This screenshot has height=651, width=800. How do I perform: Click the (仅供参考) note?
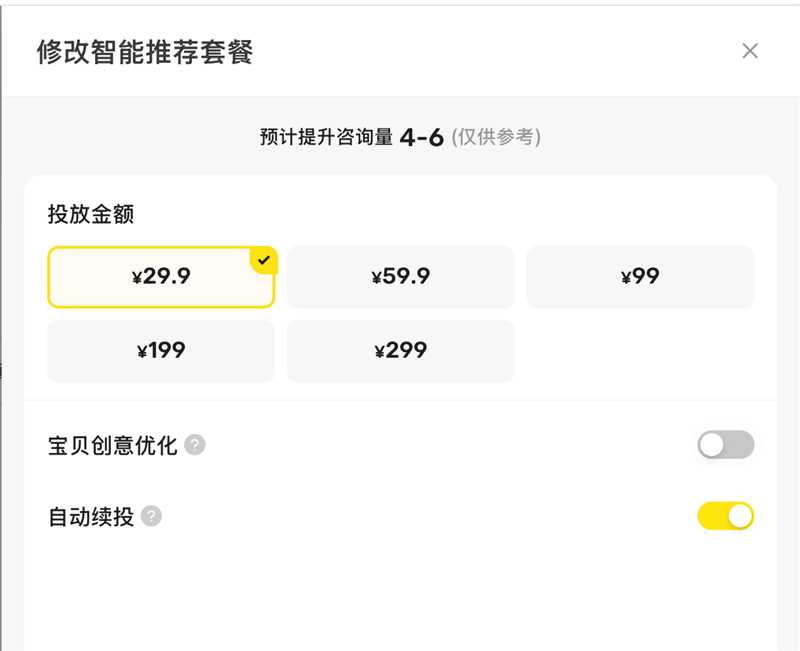(496, 137)
